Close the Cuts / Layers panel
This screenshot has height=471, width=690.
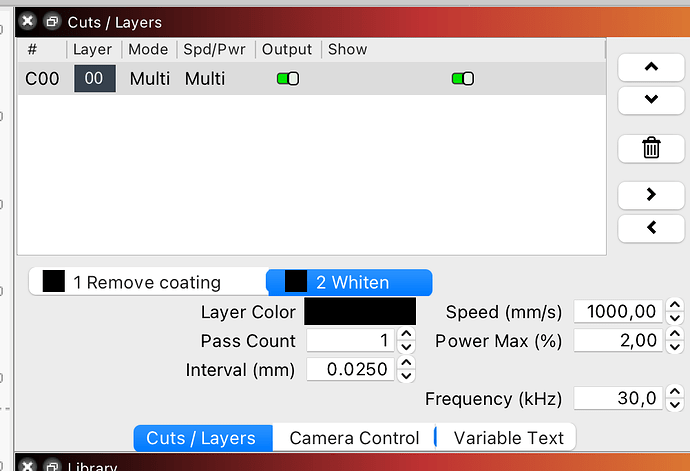point(28,21)
